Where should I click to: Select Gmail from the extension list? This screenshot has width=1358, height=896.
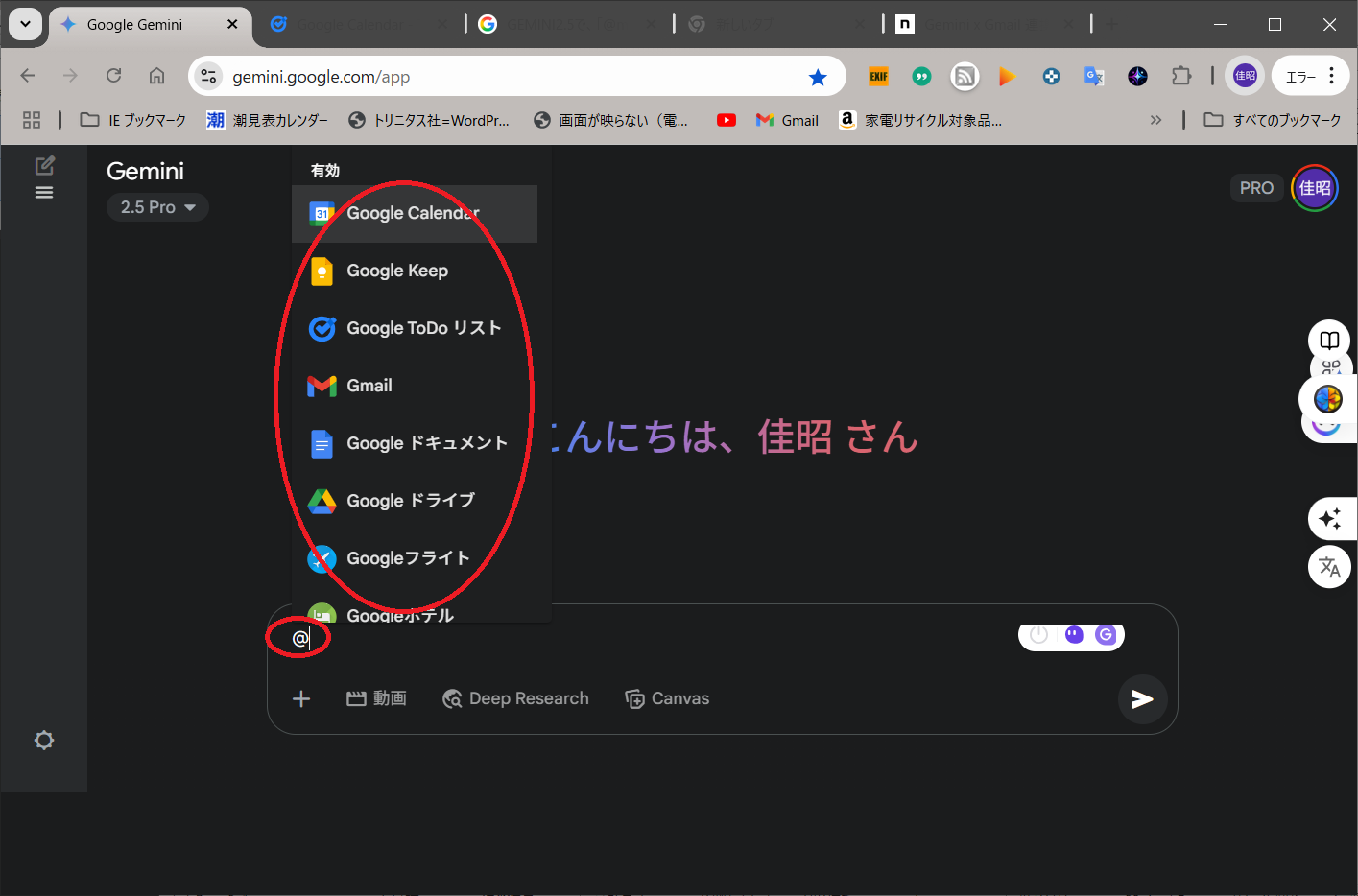(x=415, y=386)
